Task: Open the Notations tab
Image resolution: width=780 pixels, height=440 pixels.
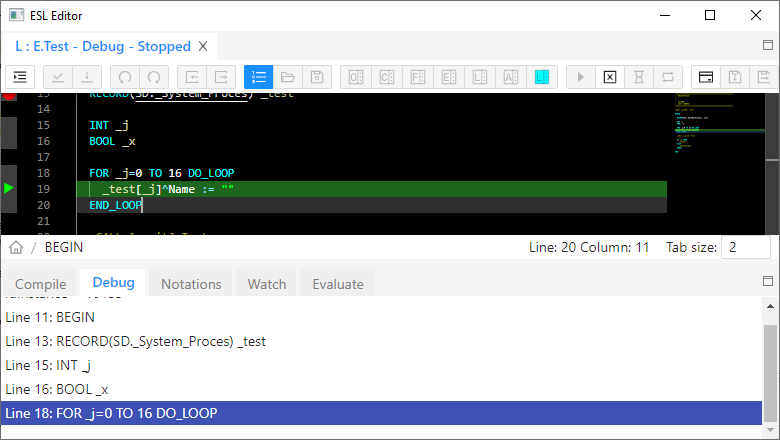Action: pyautogui.click(x=191, y=284)
